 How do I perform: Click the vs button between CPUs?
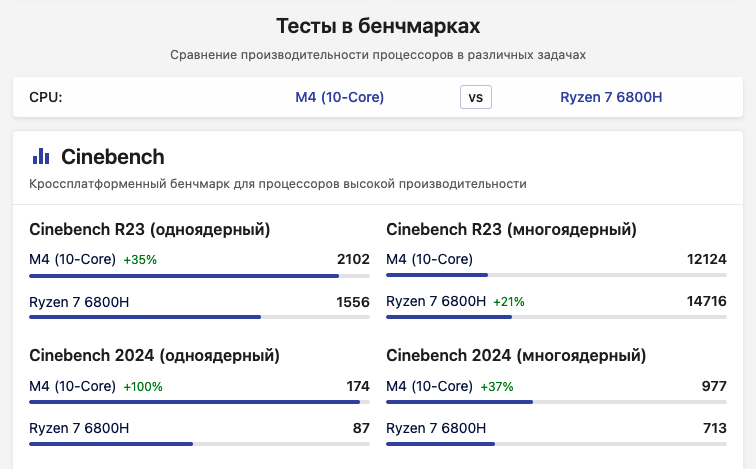(x=475, y=97)
